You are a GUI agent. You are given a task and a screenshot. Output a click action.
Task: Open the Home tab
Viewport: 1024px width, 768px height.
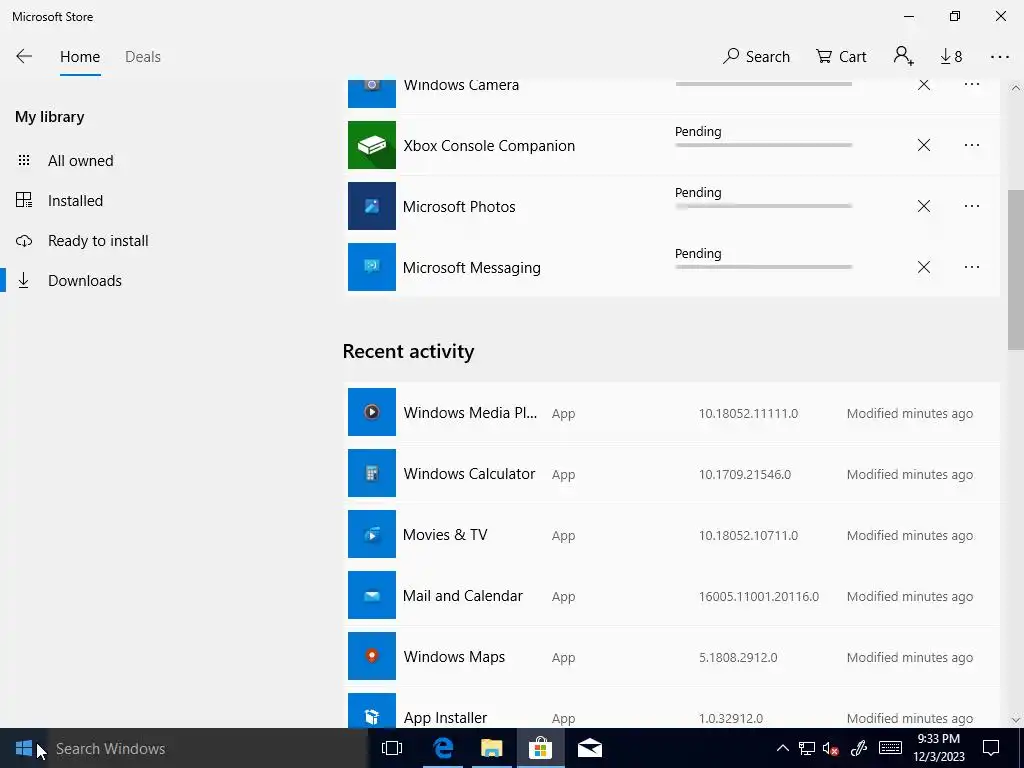(x=80, y=57)
